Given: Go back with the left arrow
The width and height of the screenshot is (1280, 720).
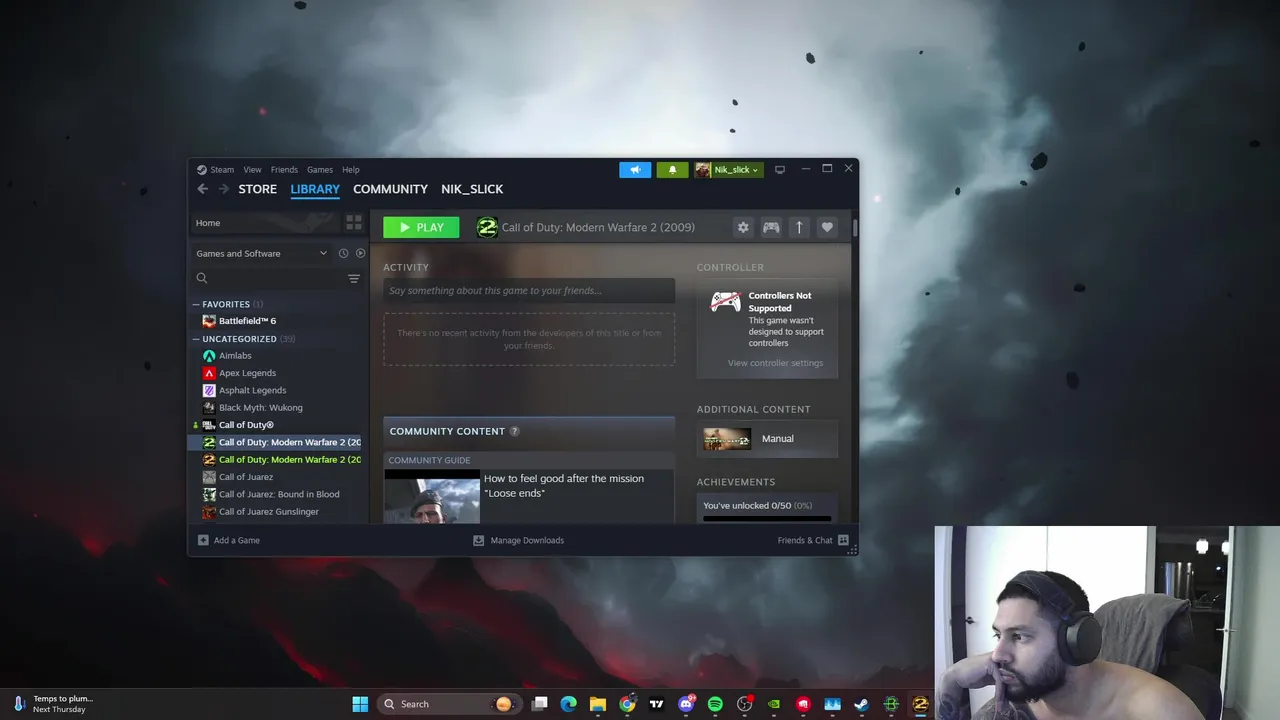Looking at the screenshot, I should pos(203,189).
